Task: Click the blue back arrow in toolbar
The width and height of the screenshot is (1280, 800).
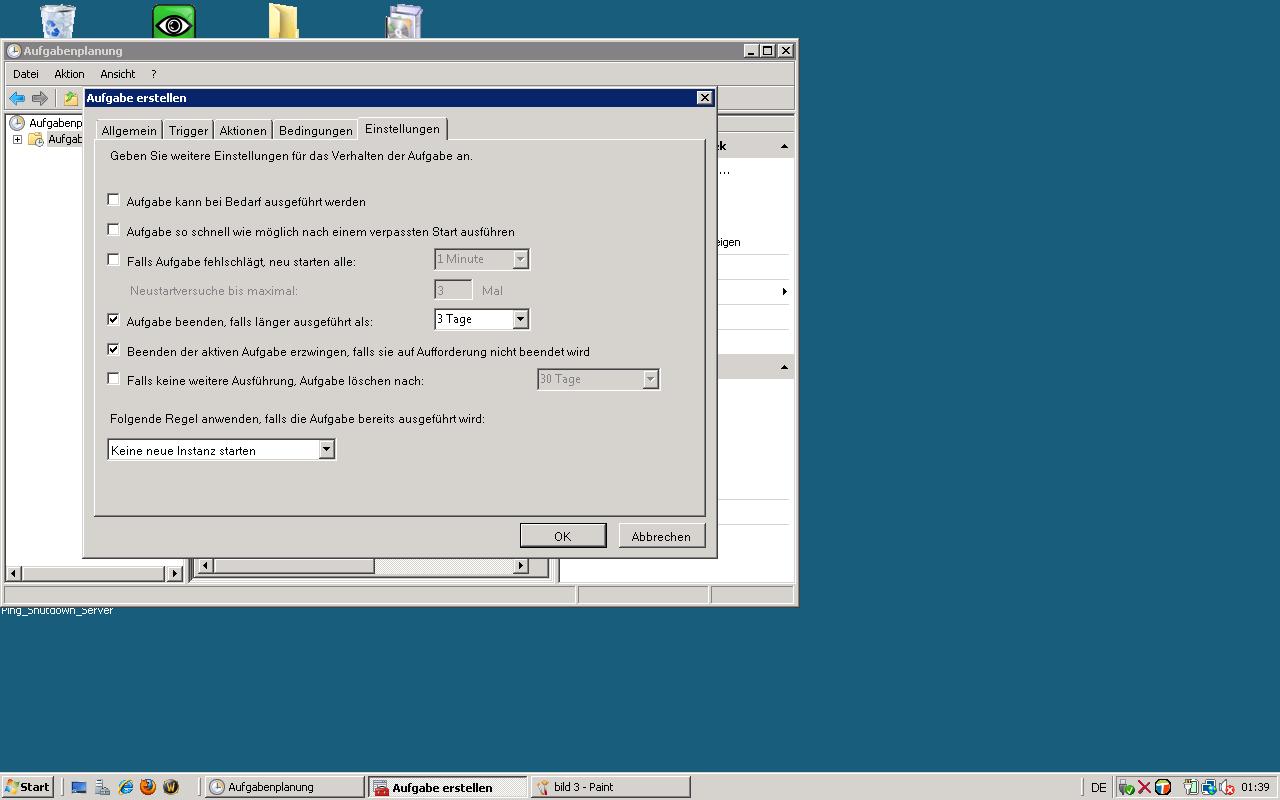Action: coord(17,98)
